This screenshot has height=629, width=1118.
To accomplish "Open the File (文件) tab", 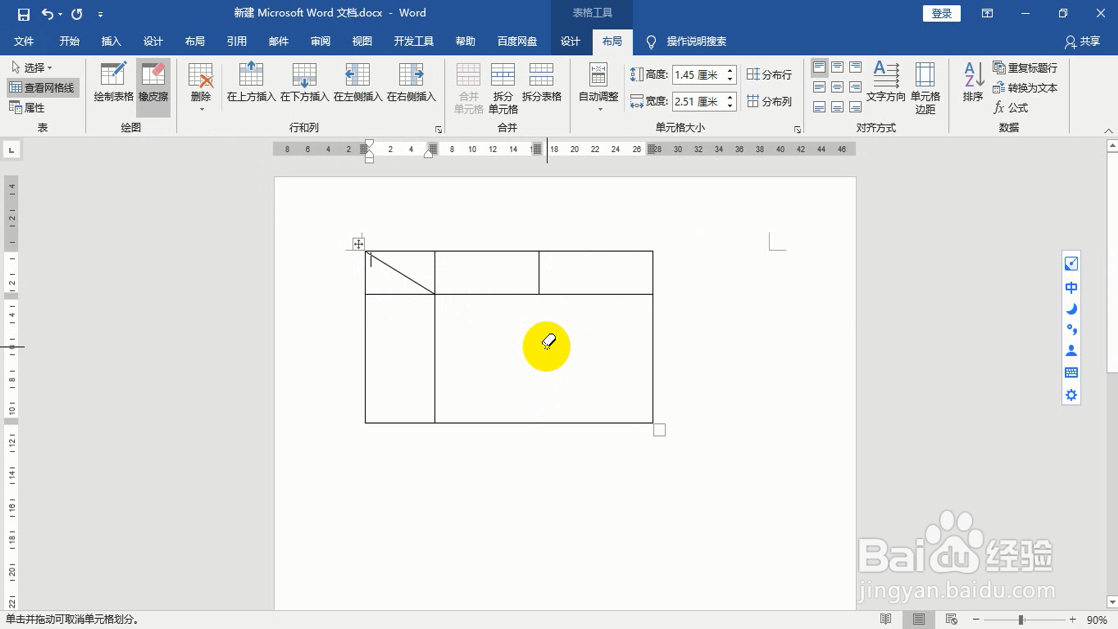I will click(x=24, y=41).
